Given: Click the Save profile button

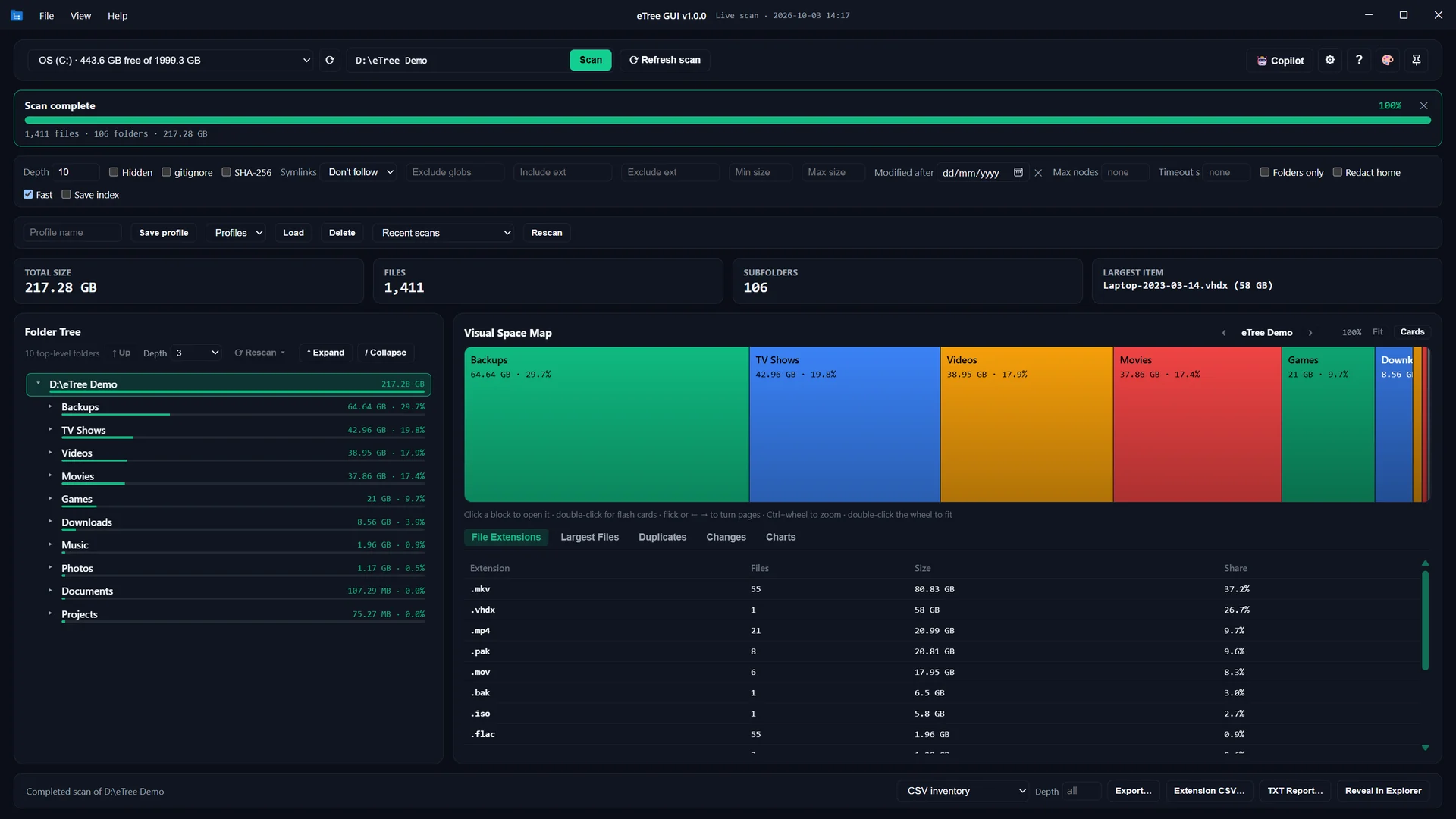Looking at the screenshot, I should point(164,233).
